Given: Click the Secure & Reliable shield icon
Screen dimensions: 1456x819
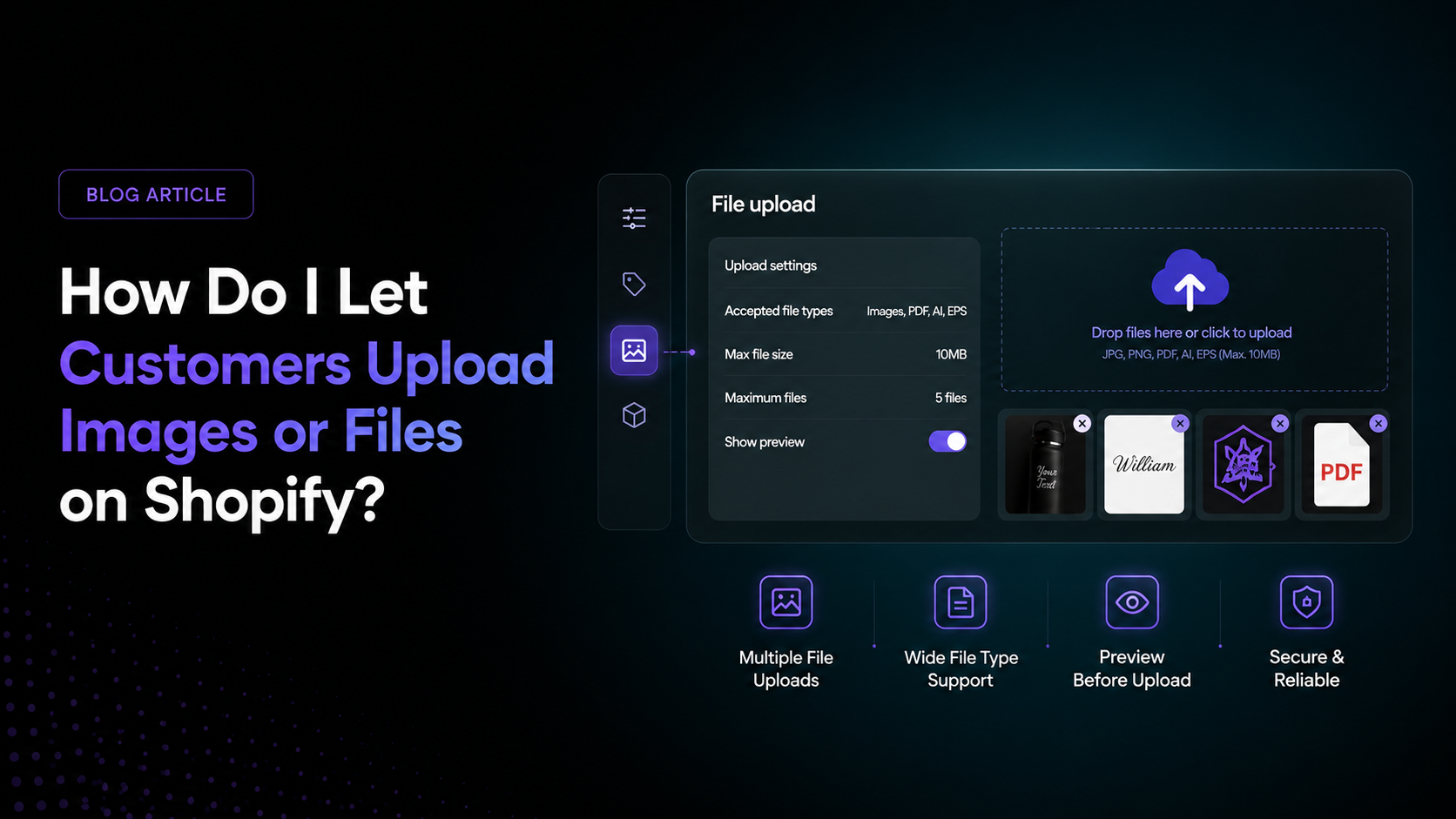Looking at the screenshot, I should pyautogui.click(x=1306, y=601).
